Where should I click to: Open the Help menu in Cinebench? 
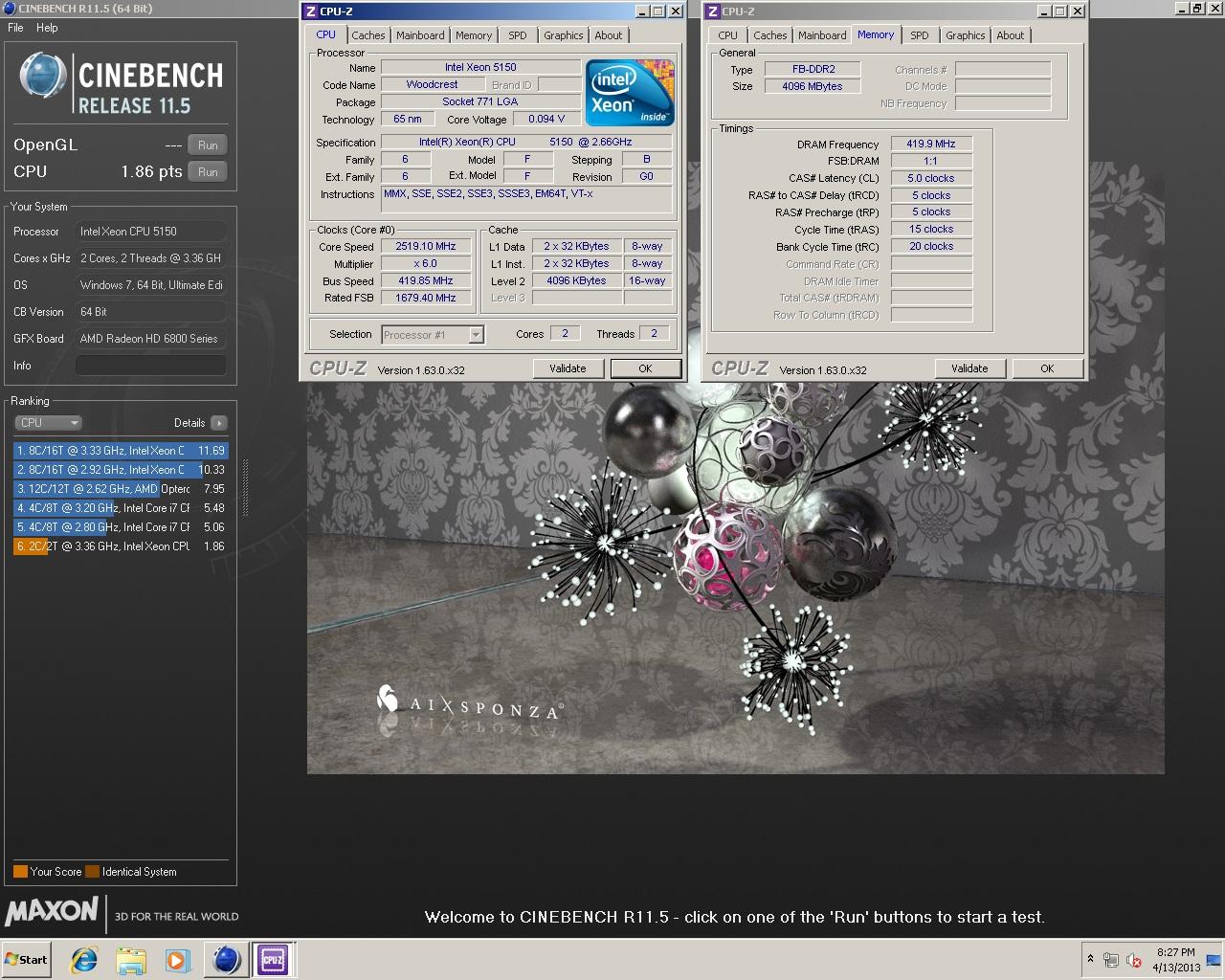tap(47, 28)
